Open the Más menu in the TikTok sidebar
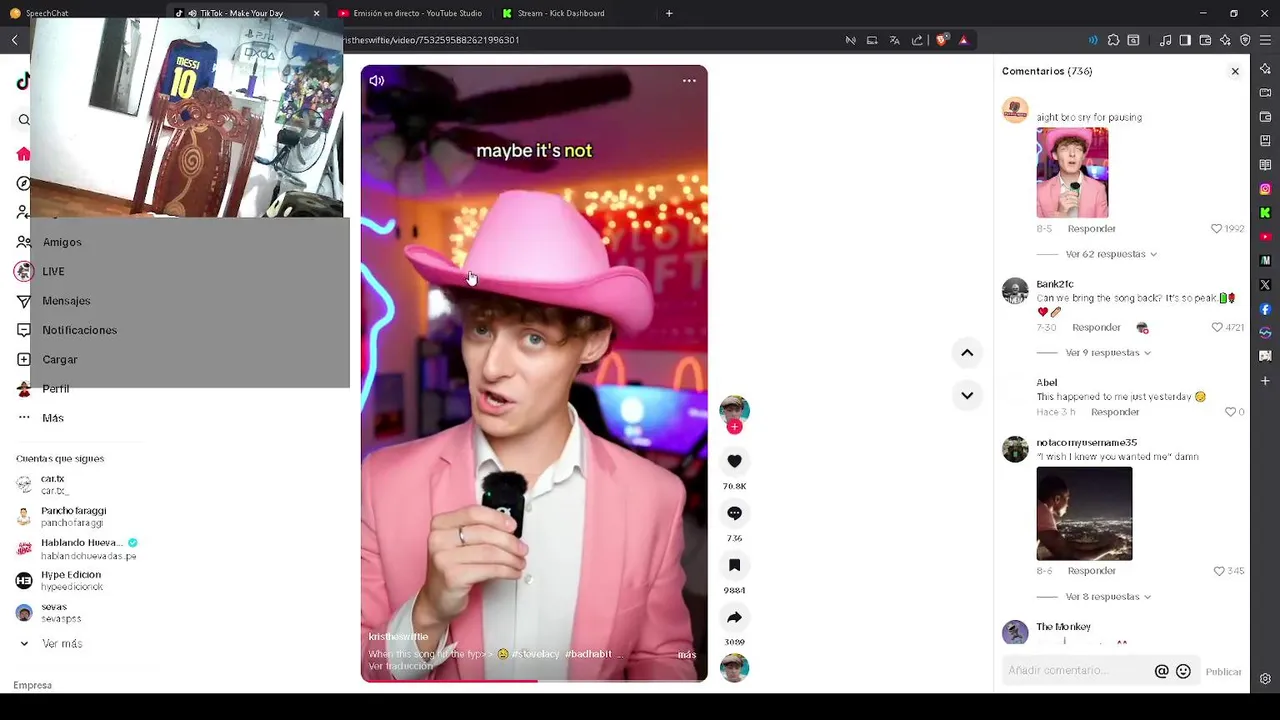 click(53, 418)
